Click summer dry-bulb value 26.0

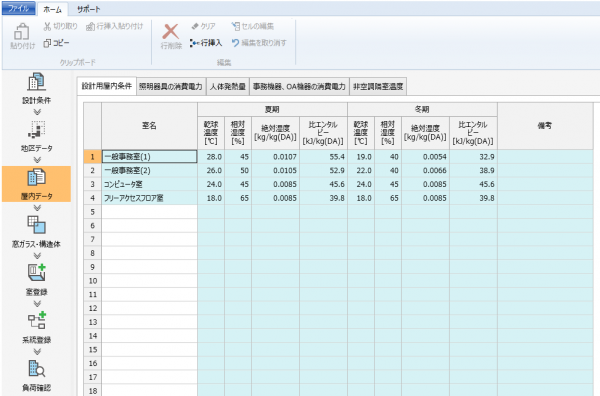click(211, 170)
